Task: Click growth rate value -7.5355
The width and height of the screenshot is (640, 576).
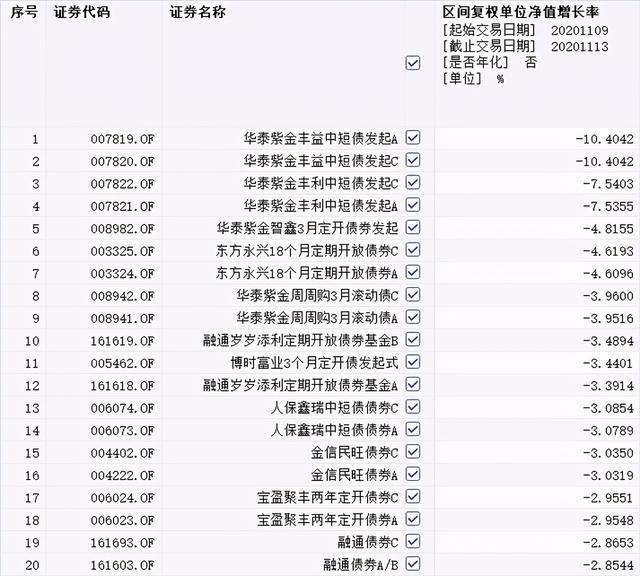Action: pyautogui.click(x=608, y=207)
